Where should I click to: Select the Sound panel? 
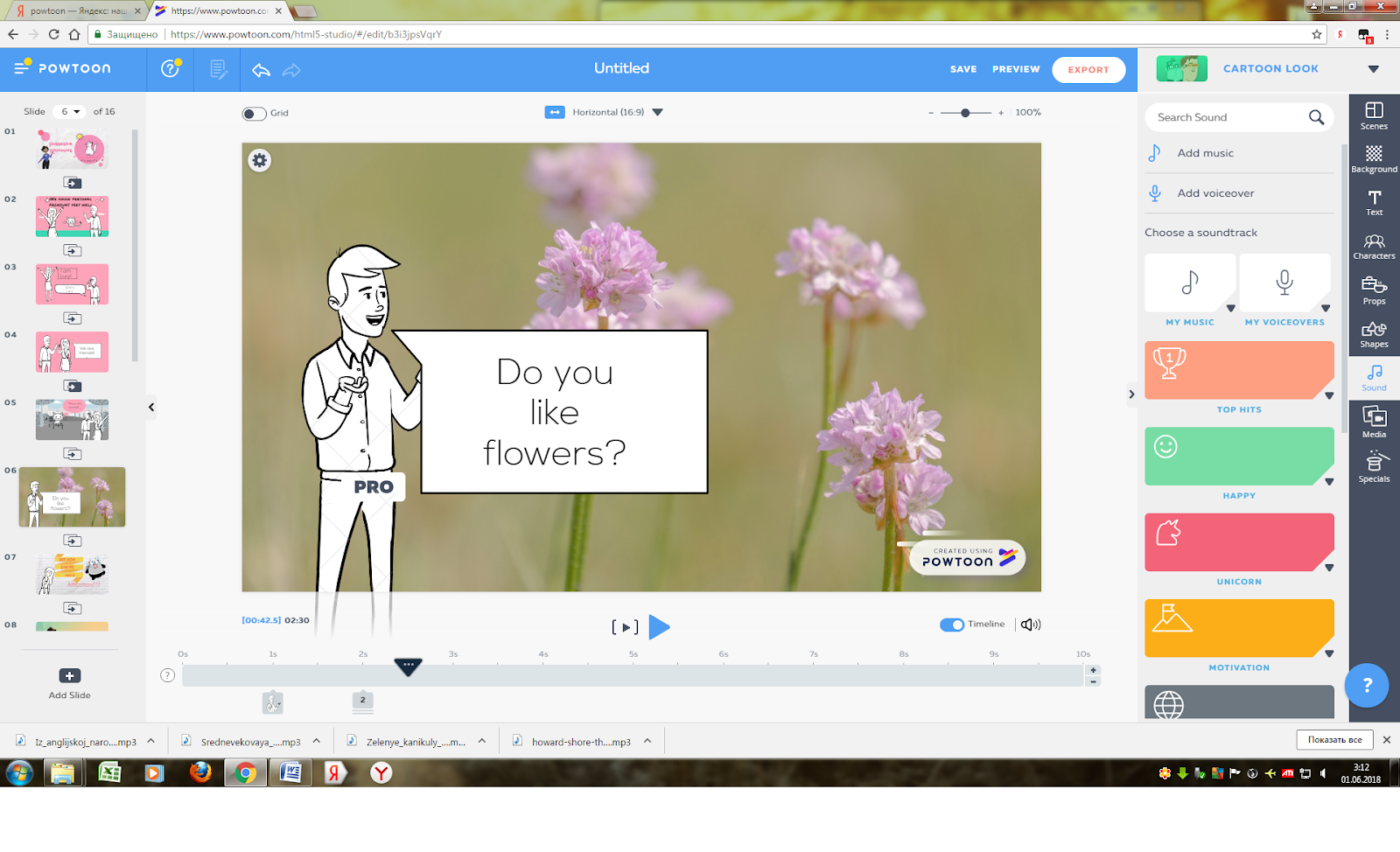tap(1375, 379)
